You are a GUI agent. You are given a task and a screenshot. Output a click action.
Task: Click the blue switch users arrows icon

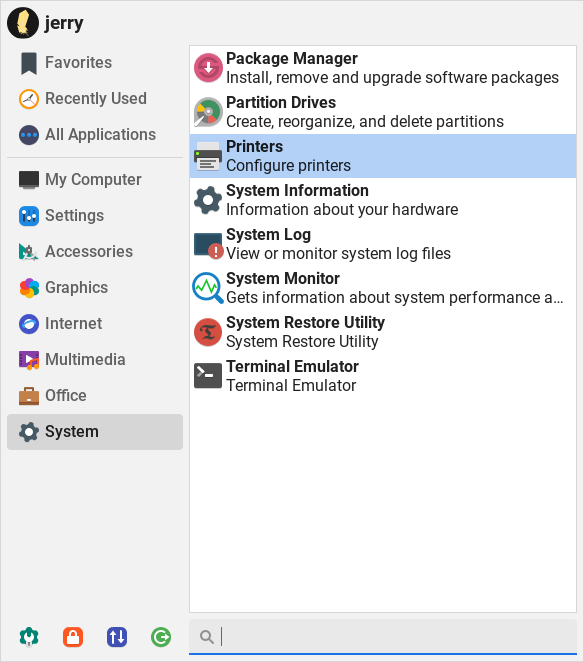pos(117,637)
